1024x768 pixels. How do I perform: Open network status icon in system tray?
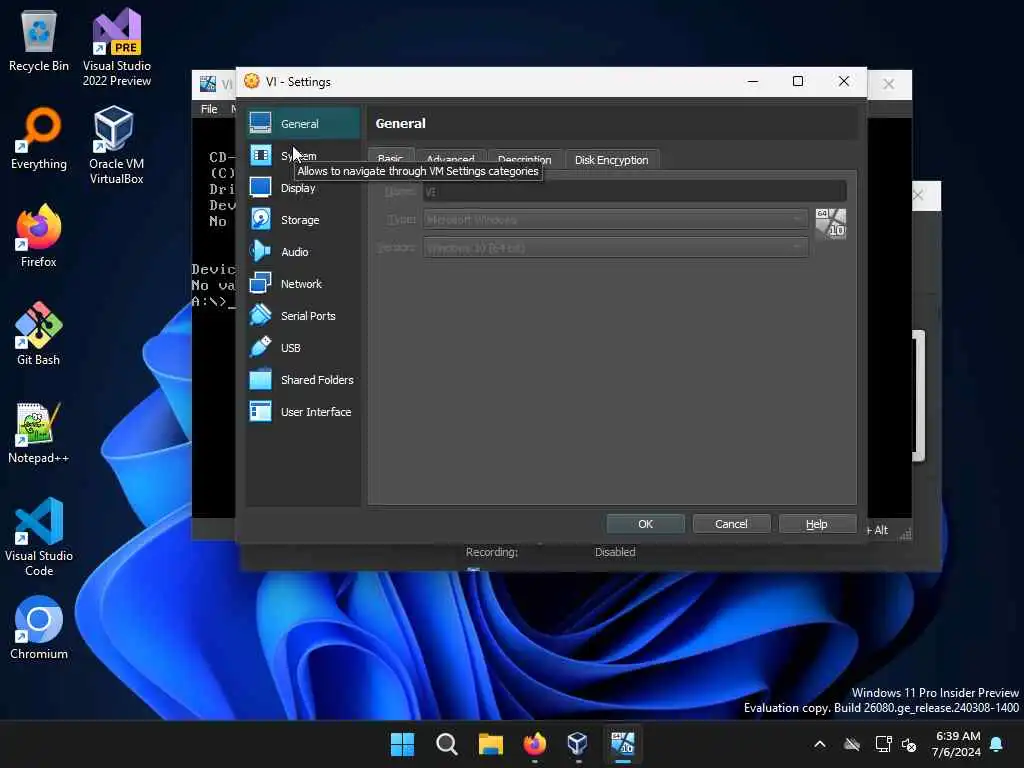click(x=883, y=744)
